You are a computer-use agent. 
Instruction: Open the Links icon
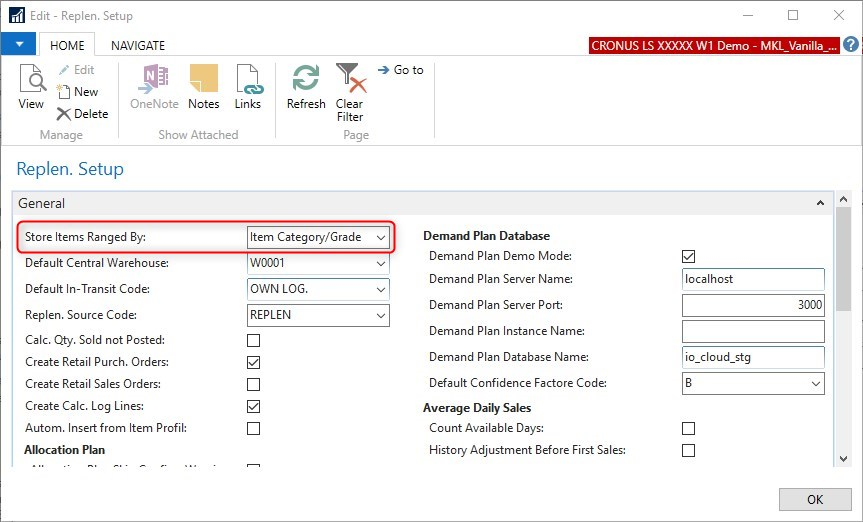pyautogui.click(x=247, y=86)
